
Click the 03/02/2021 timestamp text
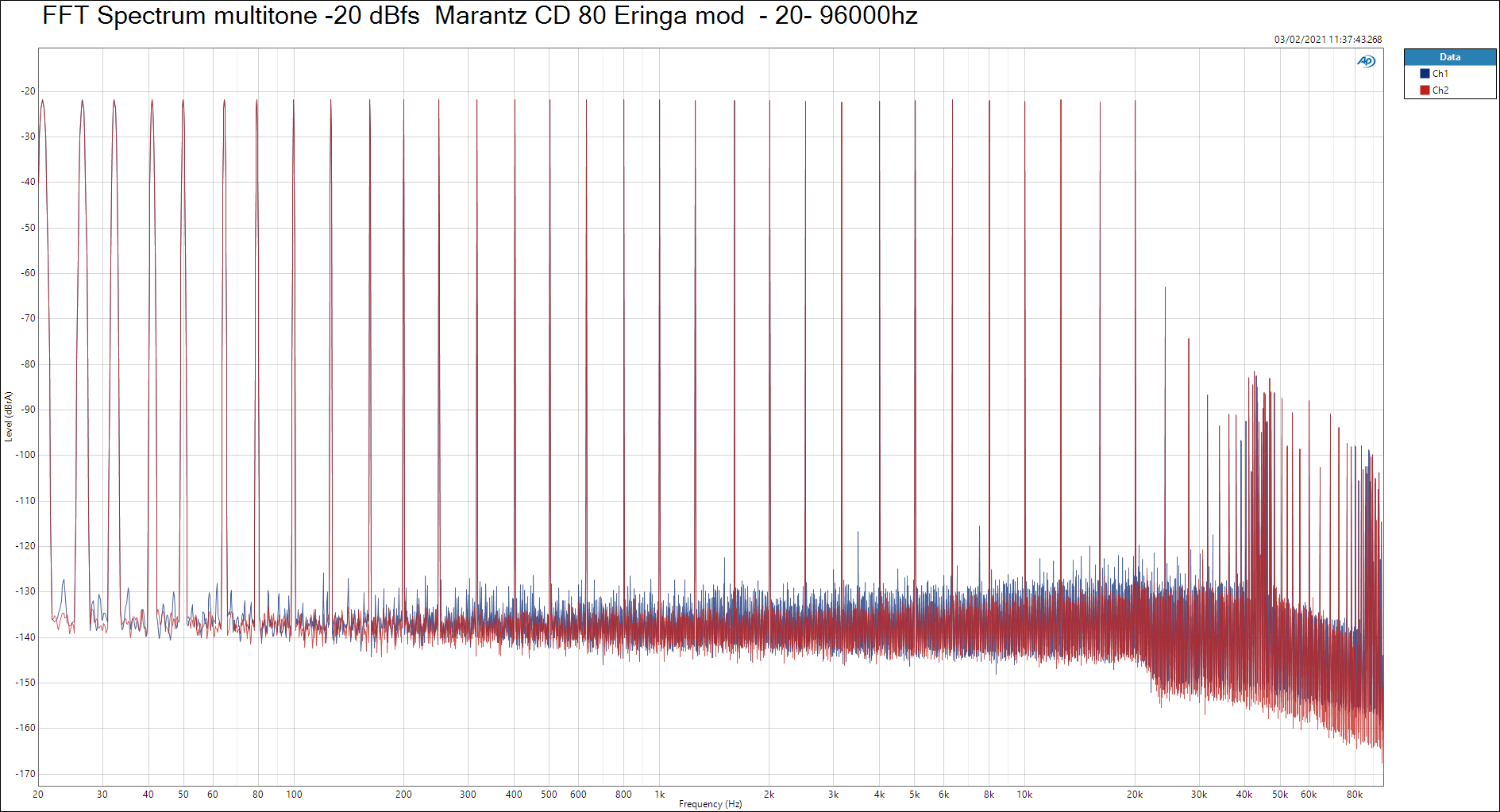tap(1328, 40)
